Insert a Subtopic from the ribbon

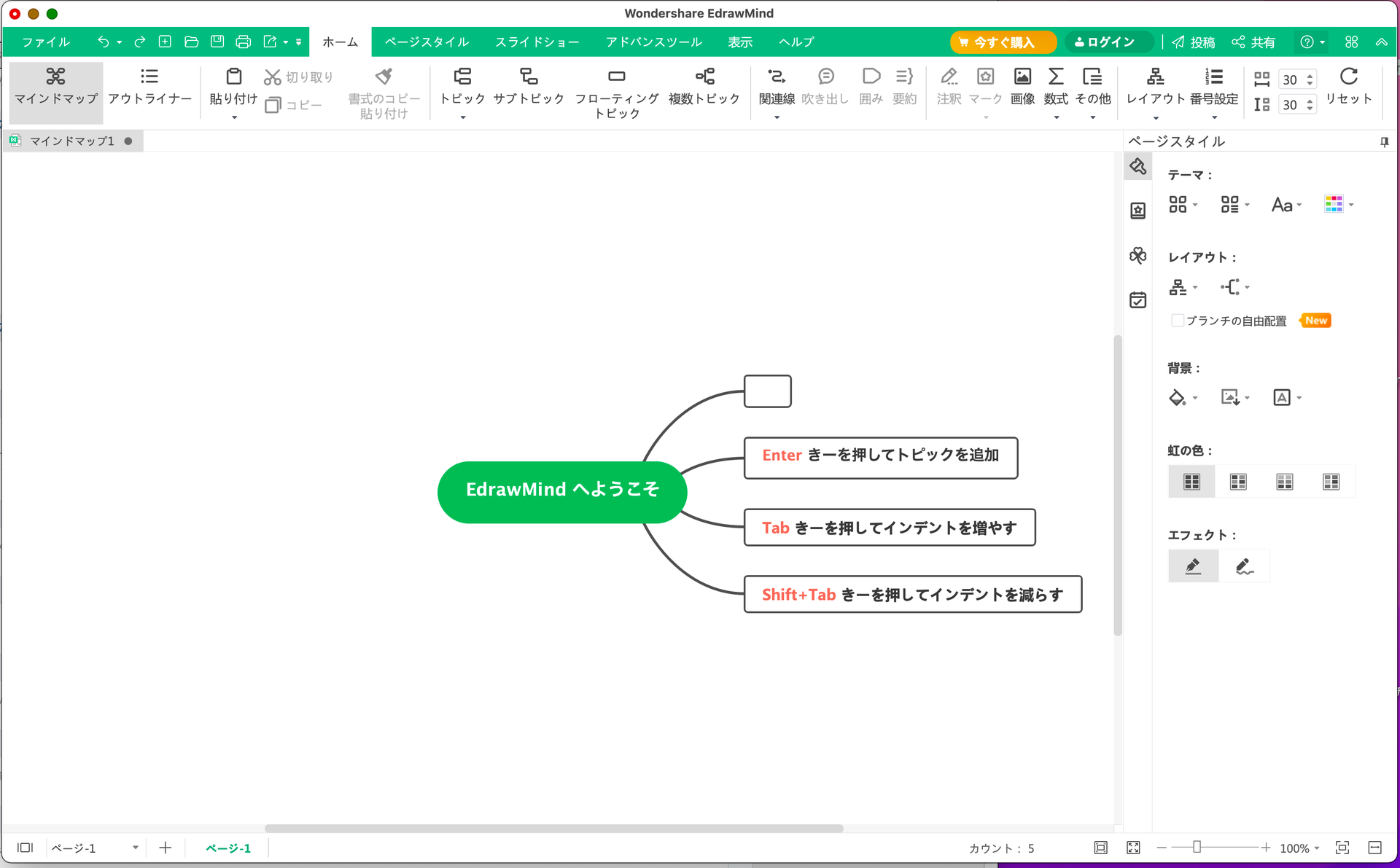pyautogui.click(x=528, y=87)
